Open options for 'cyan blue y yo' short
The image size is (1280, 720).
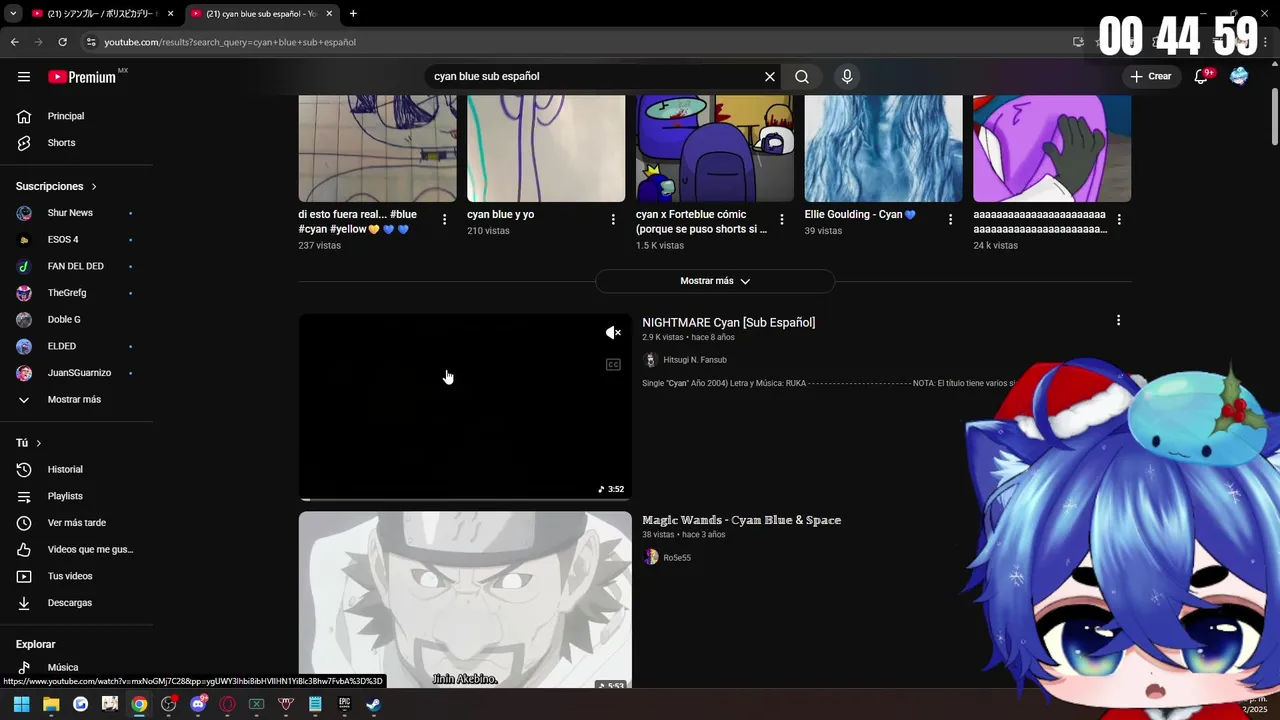613,220
